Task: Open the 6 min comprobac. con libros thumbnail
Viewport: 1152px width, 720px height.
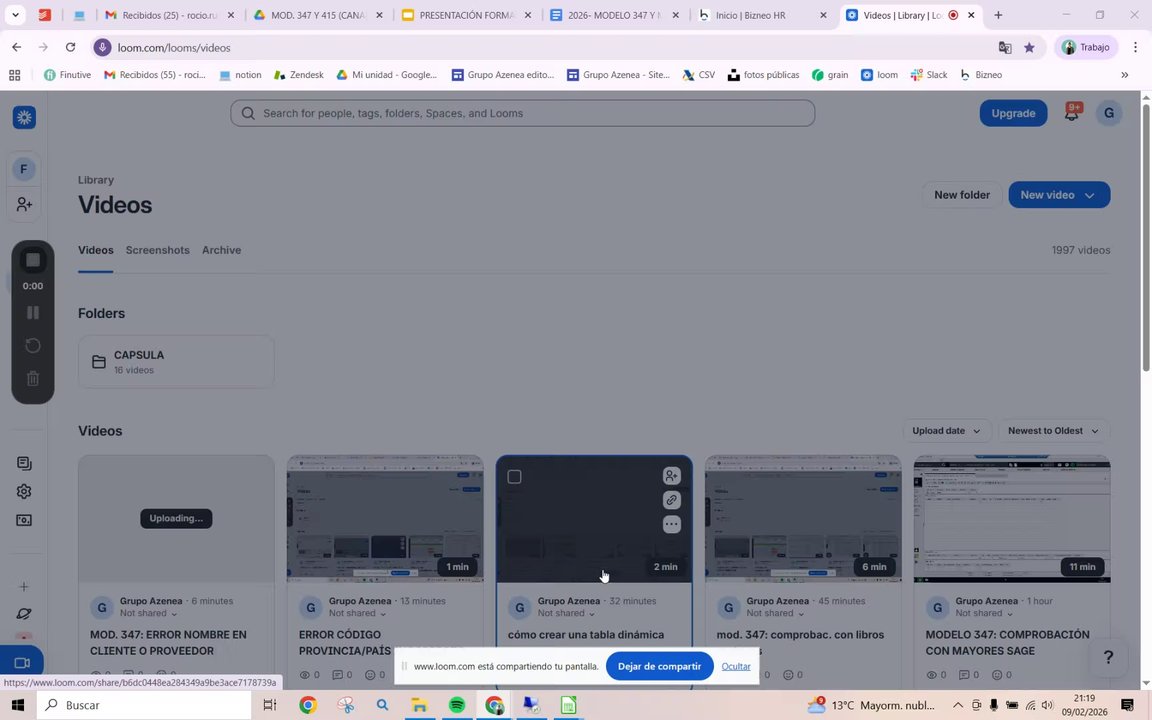Action: point(803,519)
